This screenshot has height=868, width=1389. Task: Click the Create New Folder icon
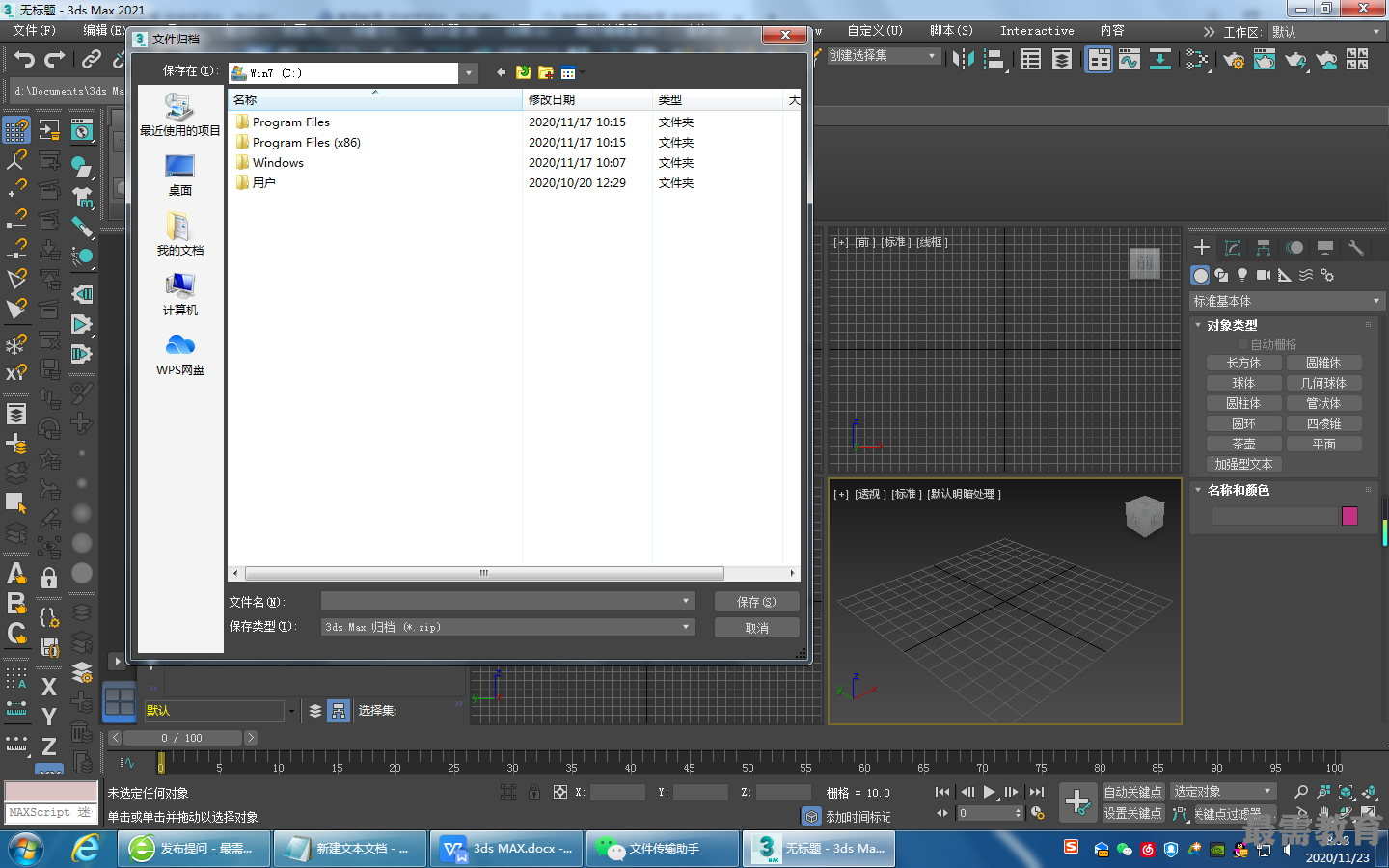pyautogui.click(x=545, y=72)
